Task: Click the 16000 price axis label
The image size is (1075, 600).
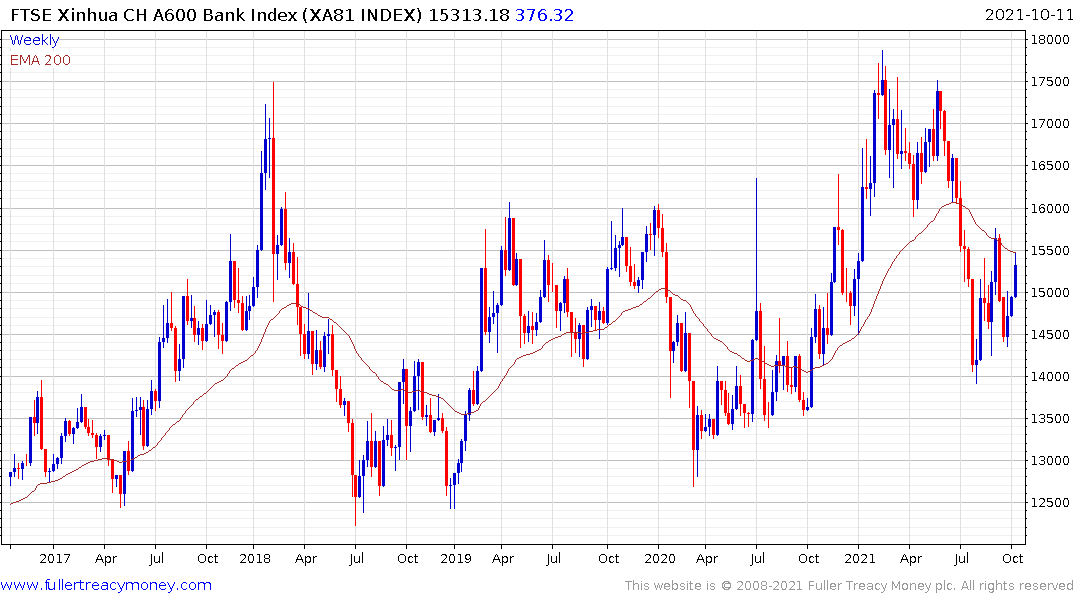Action: click(x=1050, y=208)
